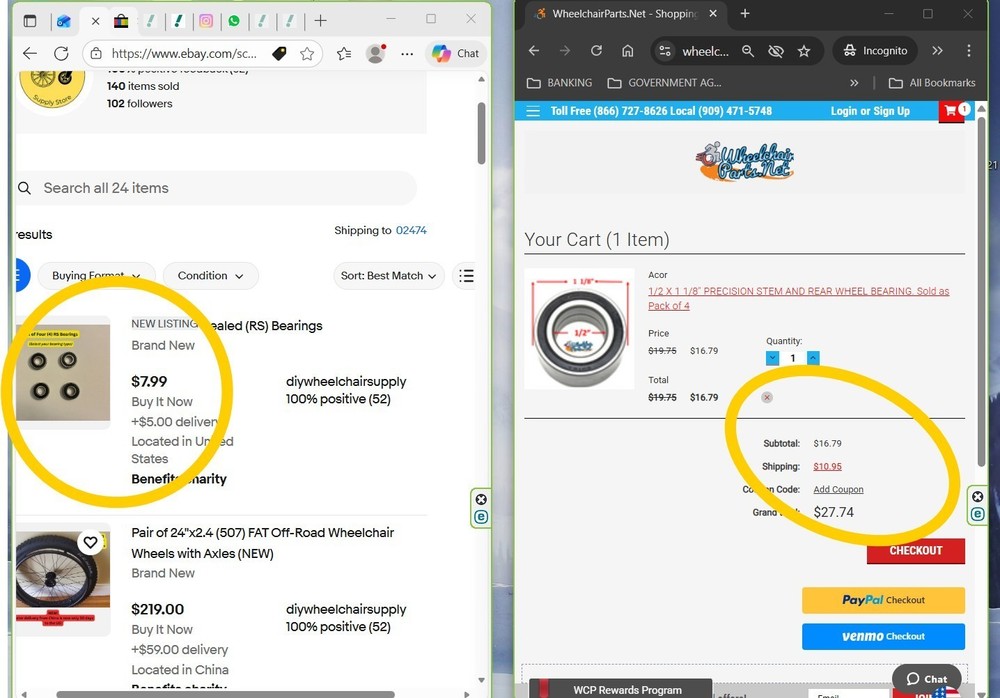
Task: Open the Chrome three-dot menu
Action: click(x=969, y=50)
